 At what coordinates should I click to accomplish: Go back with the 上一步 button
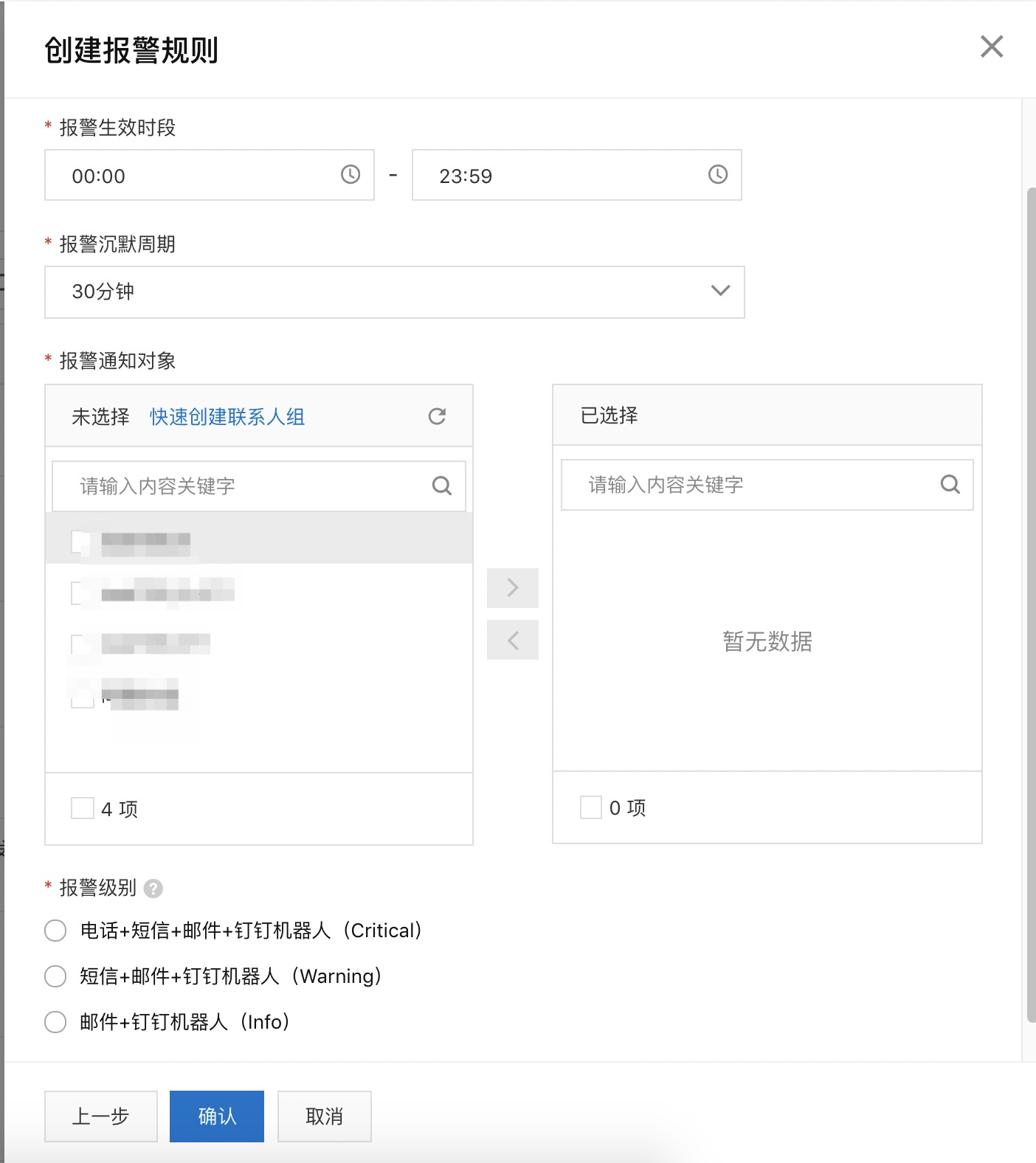101,1117
